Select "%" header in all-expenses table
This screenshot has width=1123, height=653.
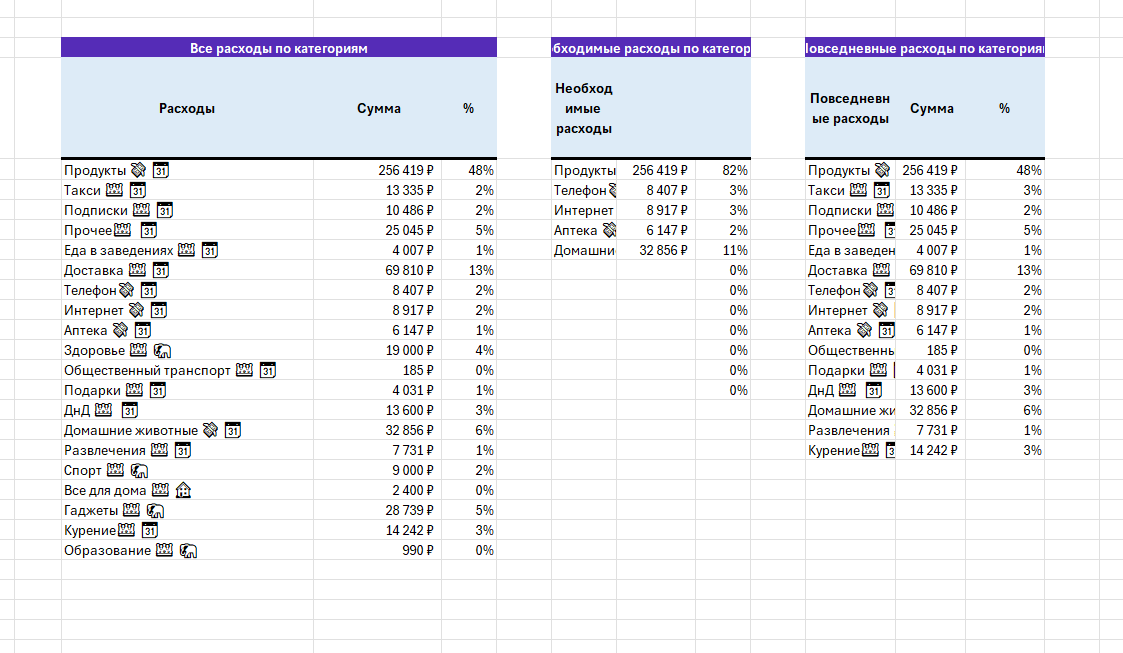pyautogui.click(x=468, y=108)
